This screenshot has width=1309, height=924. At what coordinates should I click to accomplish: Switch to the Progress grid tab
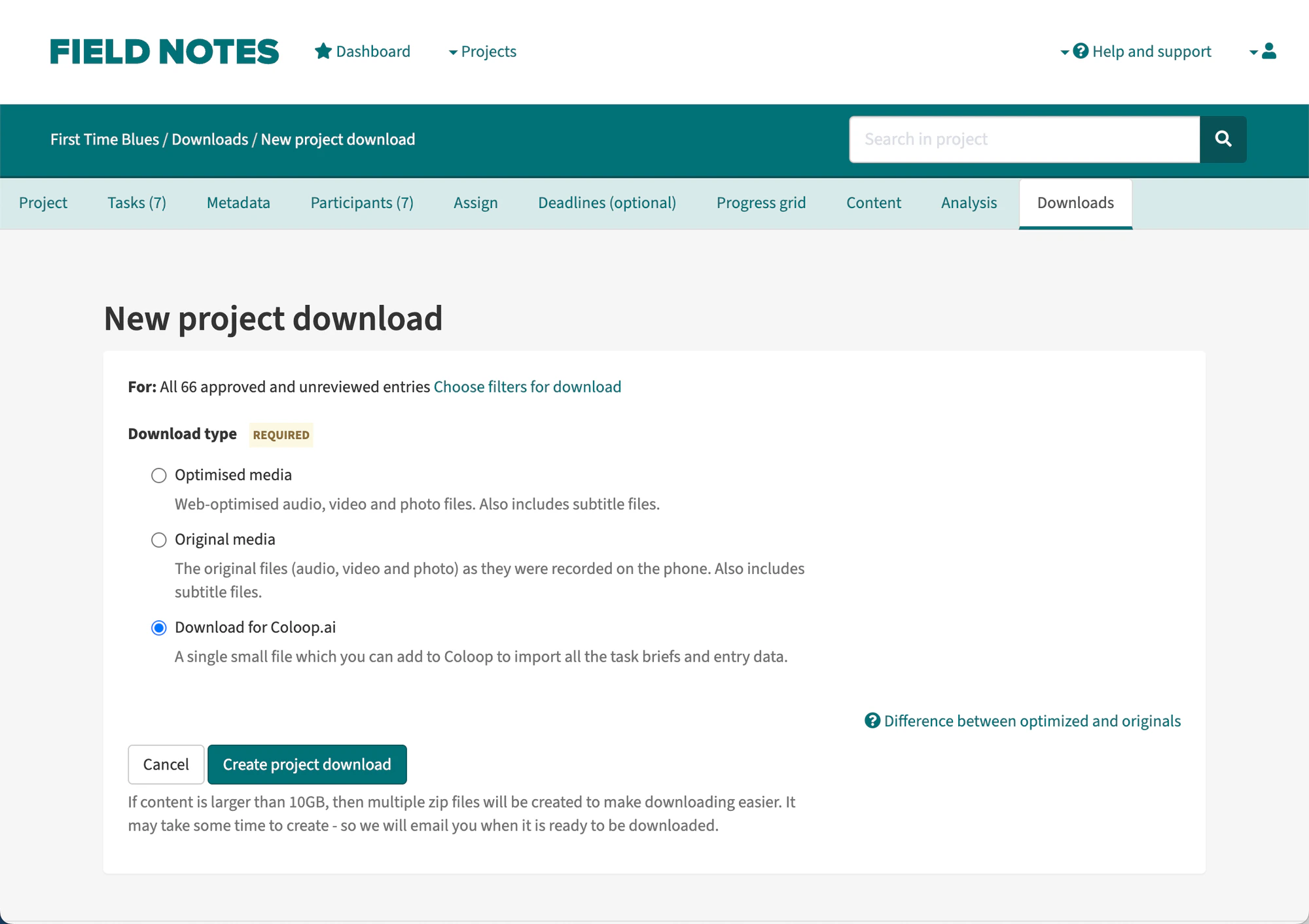click(x=761, y=203)
